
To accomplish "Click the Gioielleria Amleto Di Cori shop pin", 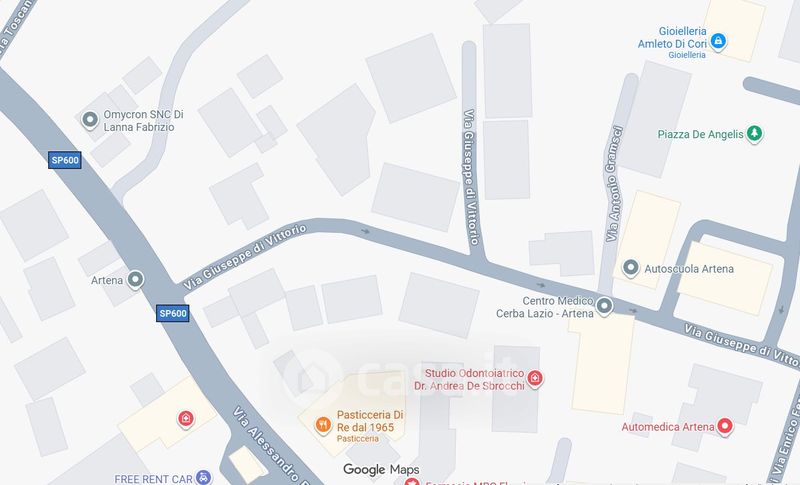I will click(718, 41).
